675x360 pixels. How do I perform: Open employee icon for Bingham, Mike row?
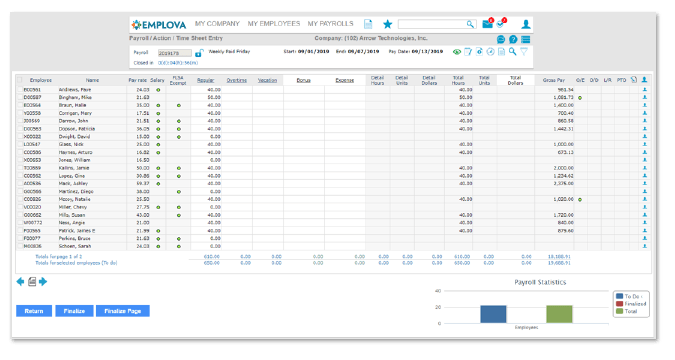coord(644,97)
